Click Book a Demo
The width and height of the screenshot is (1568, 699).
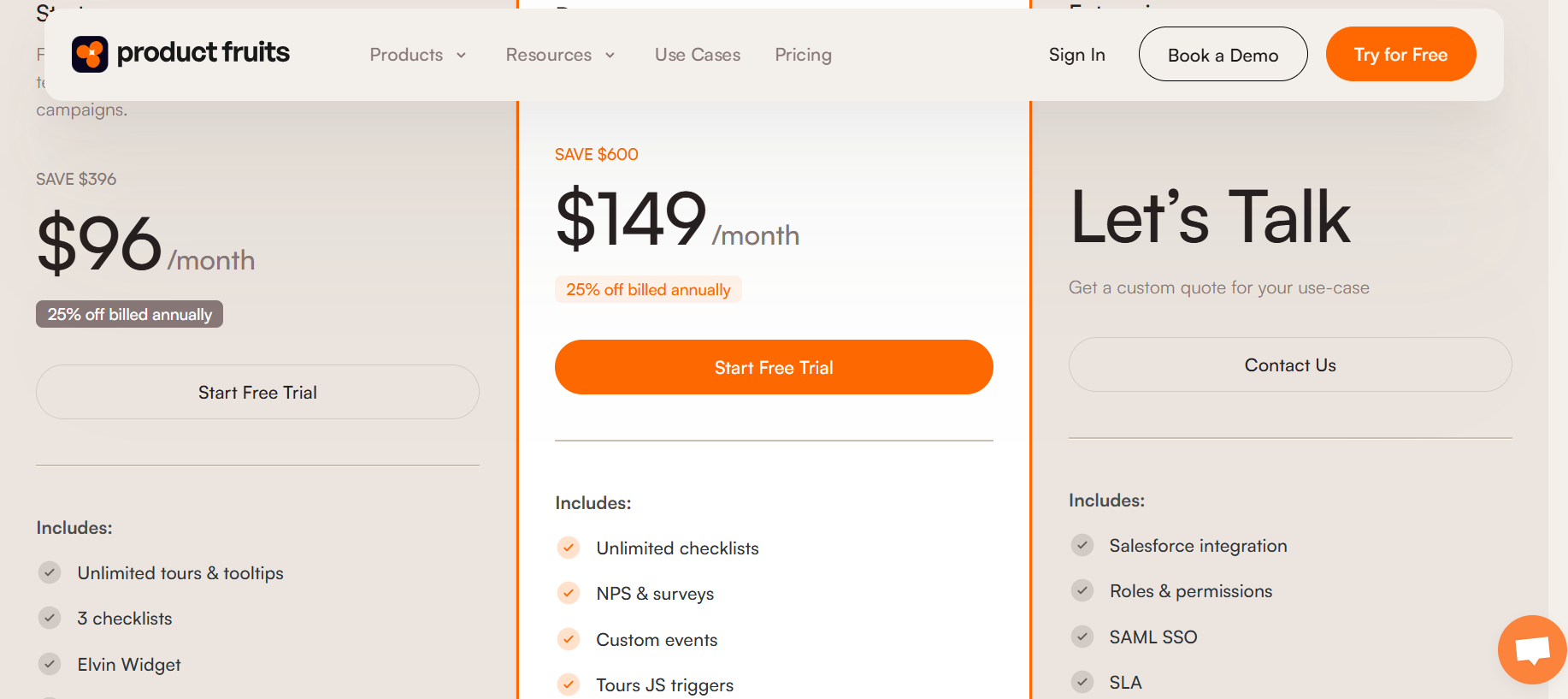pos(1223,54)
